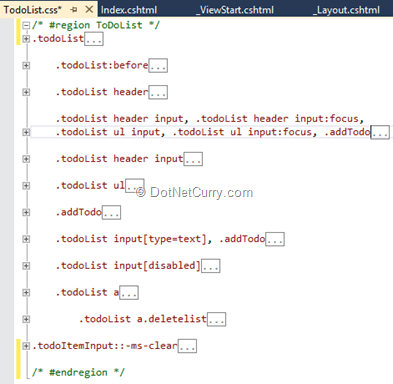This screenshot has height=384, width=393.
Task: Click ellipsis box after input[type=text], .addTodo
Action: [275, 239]
